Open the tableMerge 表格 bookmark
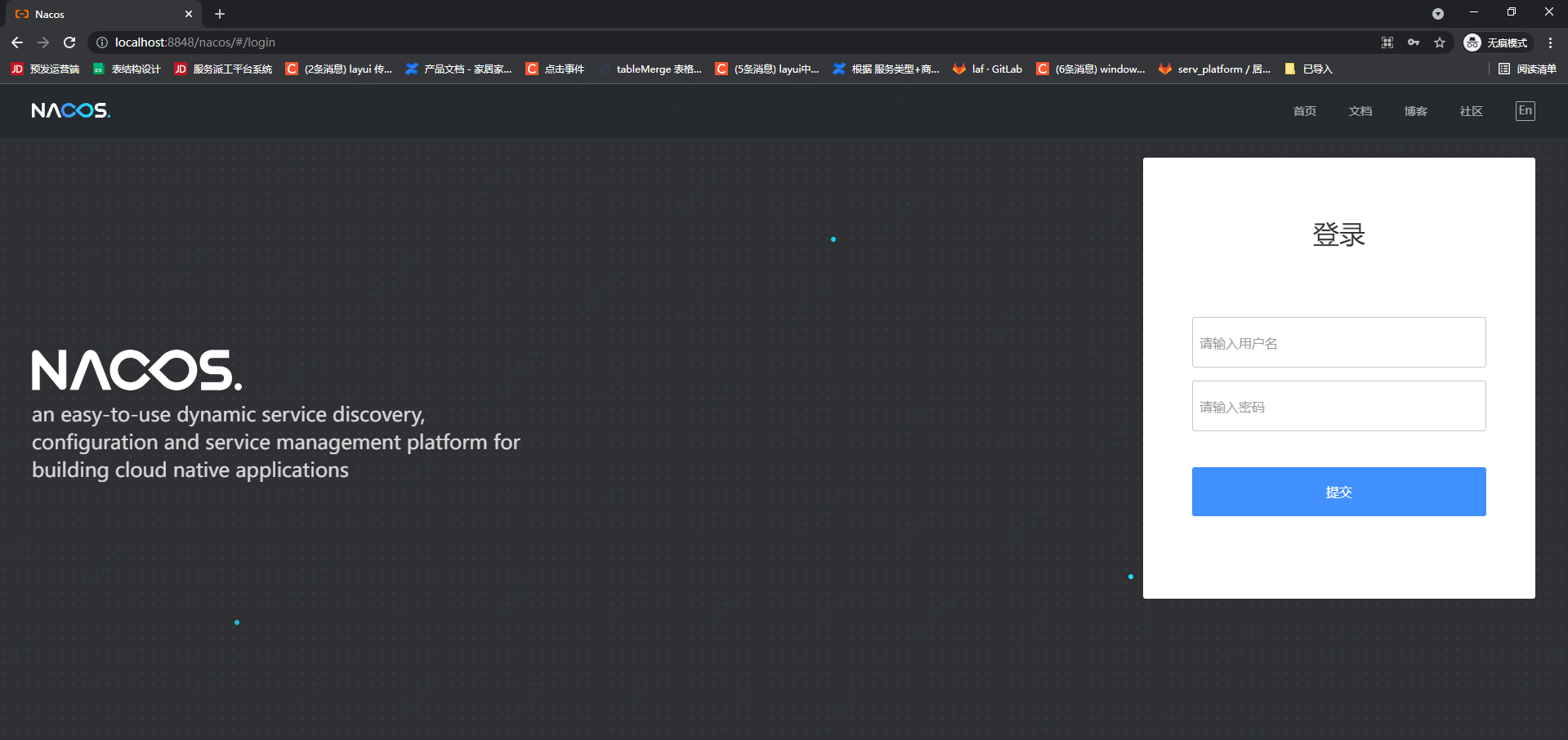The height and width of the screenshot is (740, 1568). tap(650, 69)
